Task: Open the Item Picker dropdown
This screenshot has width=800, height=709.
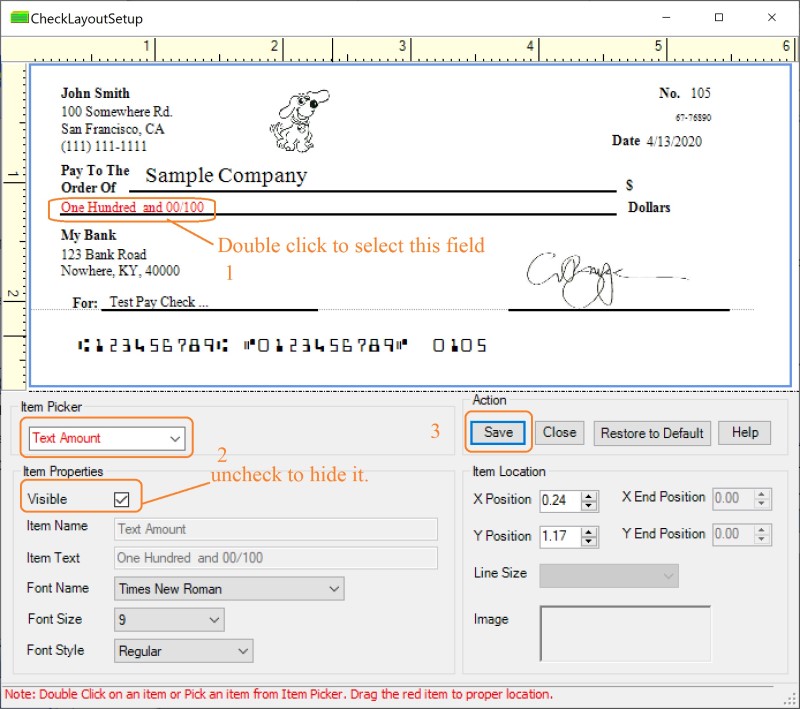Action: click(x=175, y=438)
